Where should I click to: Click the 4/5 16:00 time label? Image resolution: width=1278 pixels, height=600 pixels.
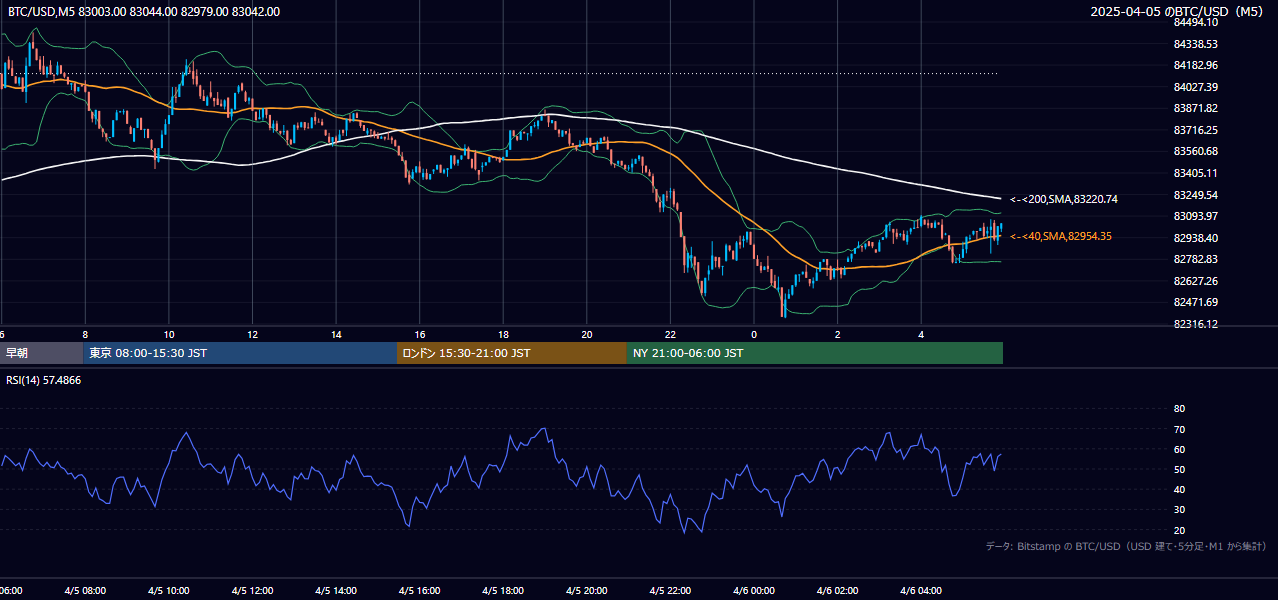420,591
